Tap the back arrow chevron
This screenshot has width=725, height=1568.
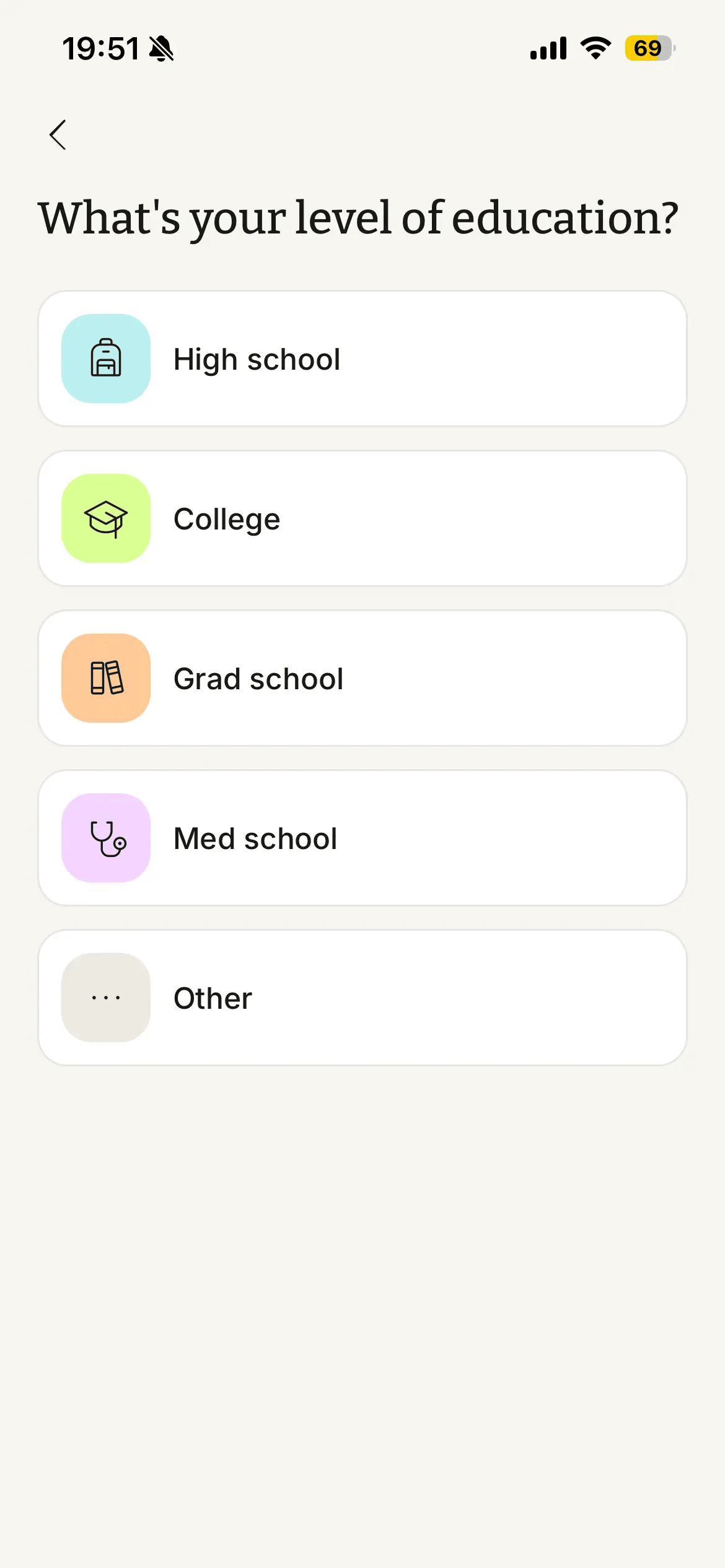point(58,134)
